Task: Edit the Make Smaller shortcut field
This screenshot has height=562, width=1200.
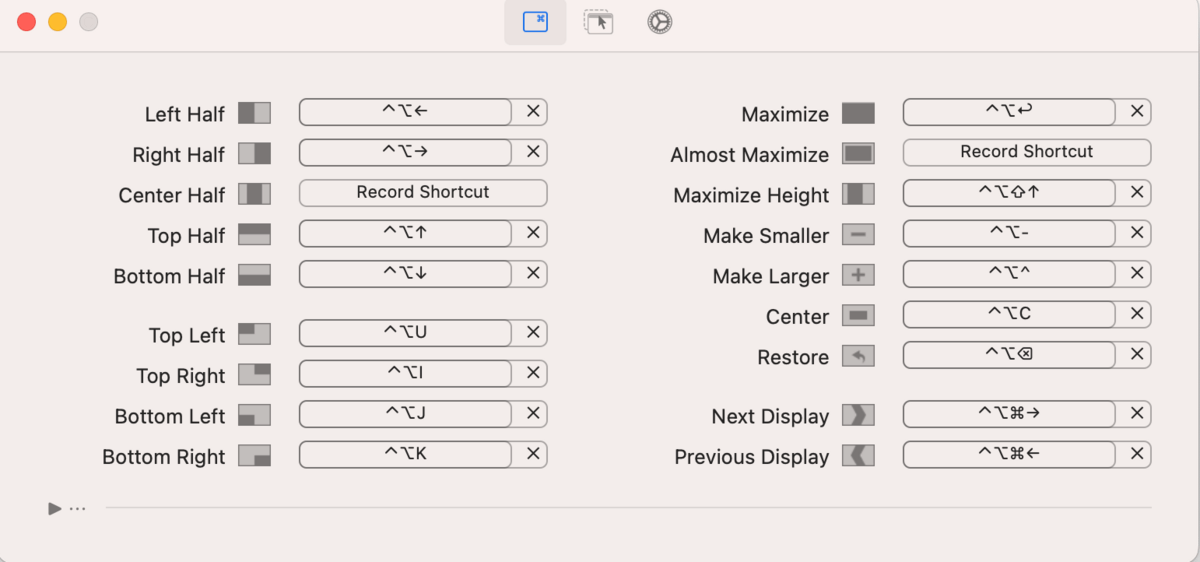Action: (x=1010, y=233)
